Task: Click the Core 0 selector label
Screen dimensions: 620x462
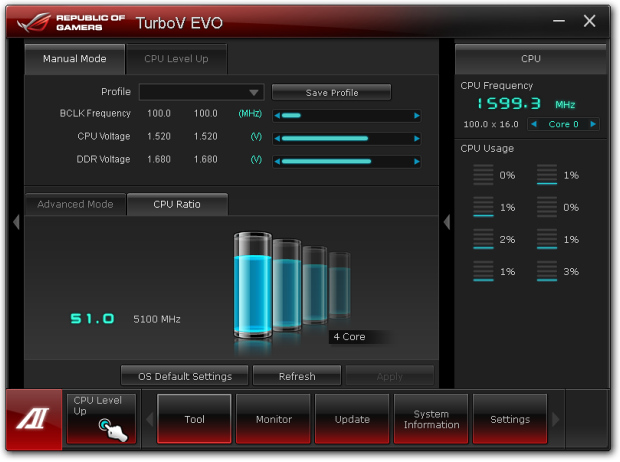Action: [x=563, y=124]
